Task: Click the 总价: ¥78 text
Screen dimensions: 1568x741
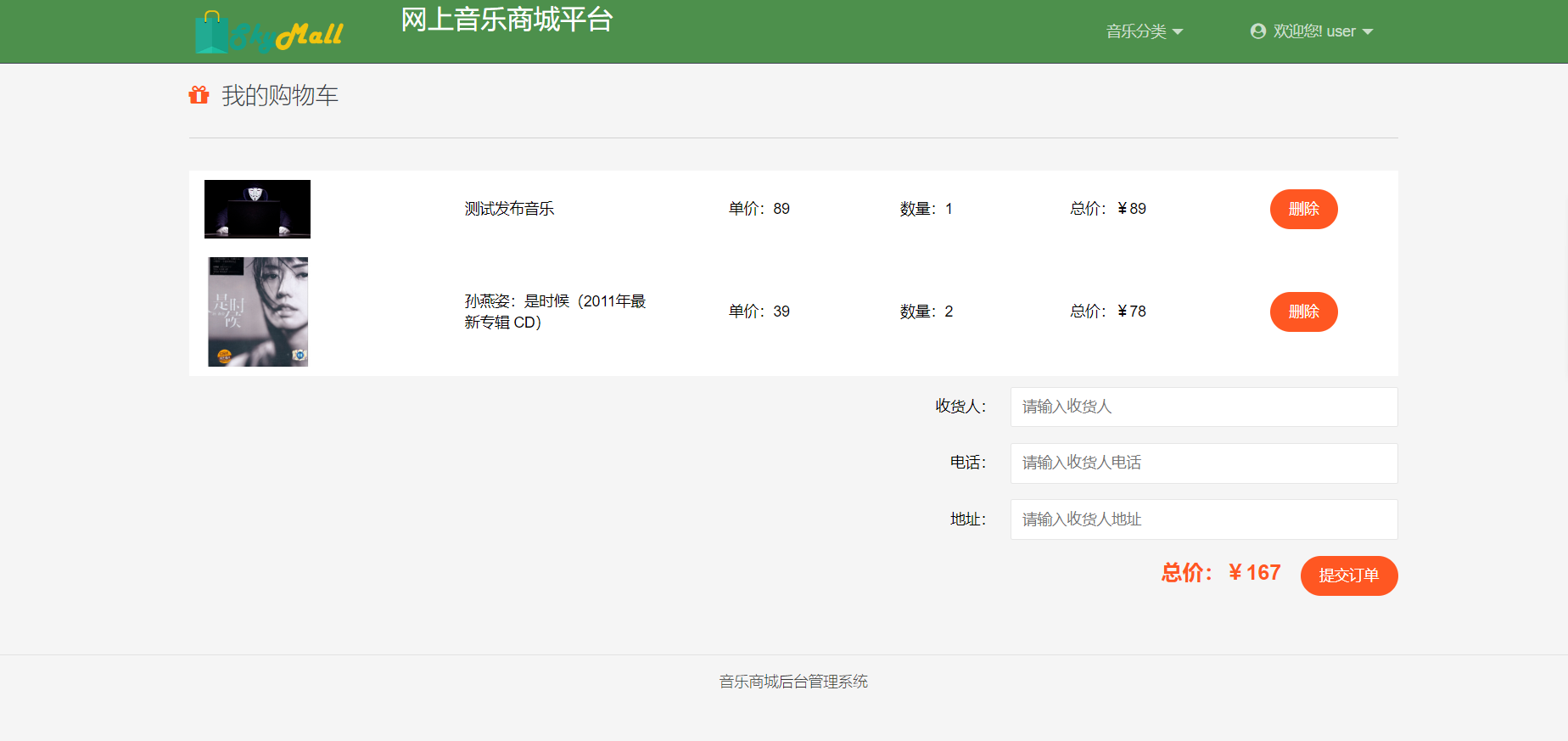Action: (x=1108, y=312)
